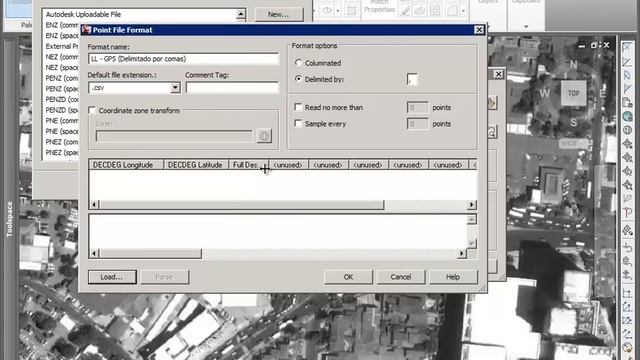
Task: Click the globe icon in right toolbar
Action: coord(627,117)
